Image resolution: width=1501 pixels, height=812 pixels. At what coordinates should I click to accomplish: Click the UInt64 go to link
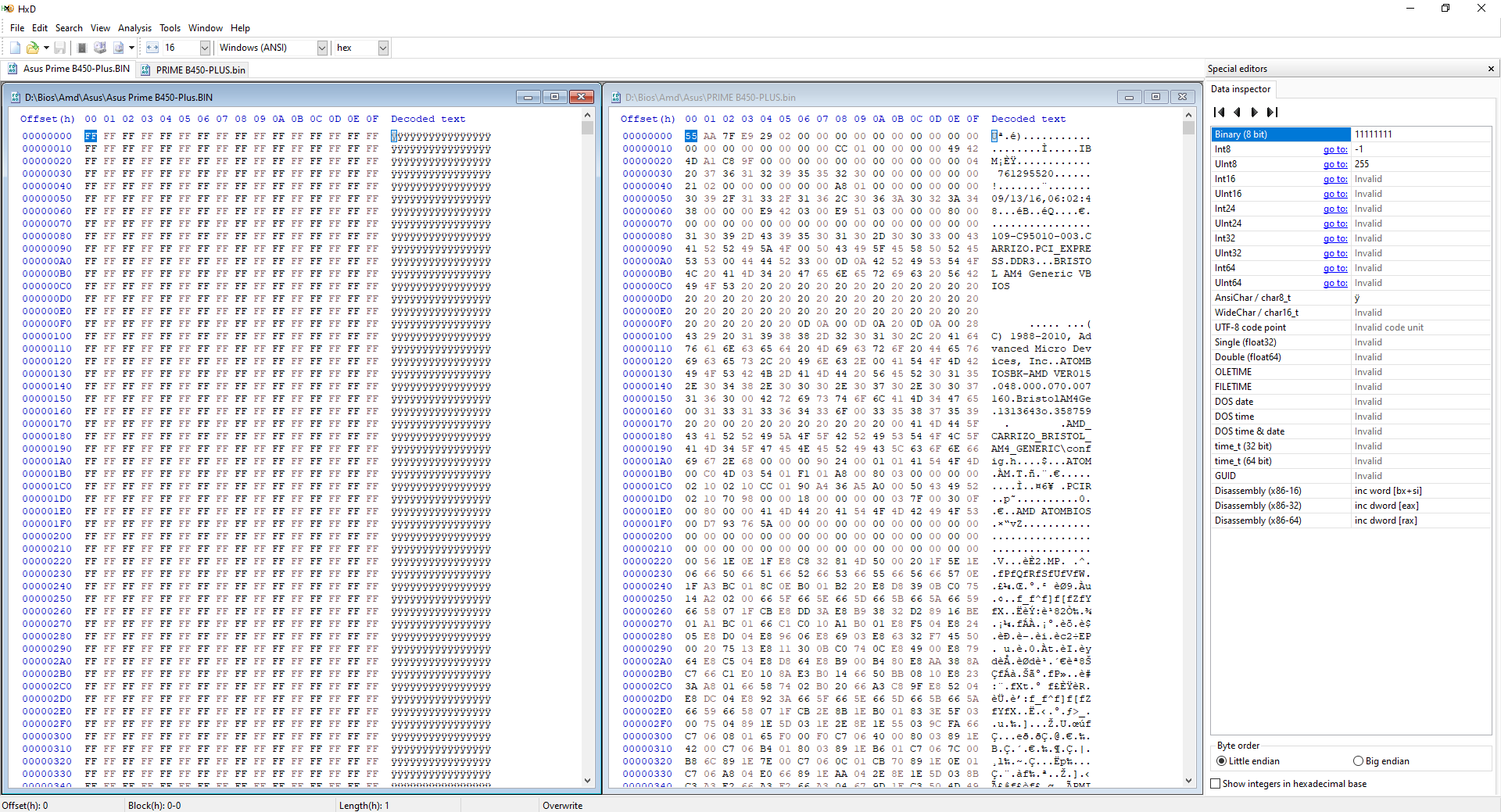(1334, 283)
